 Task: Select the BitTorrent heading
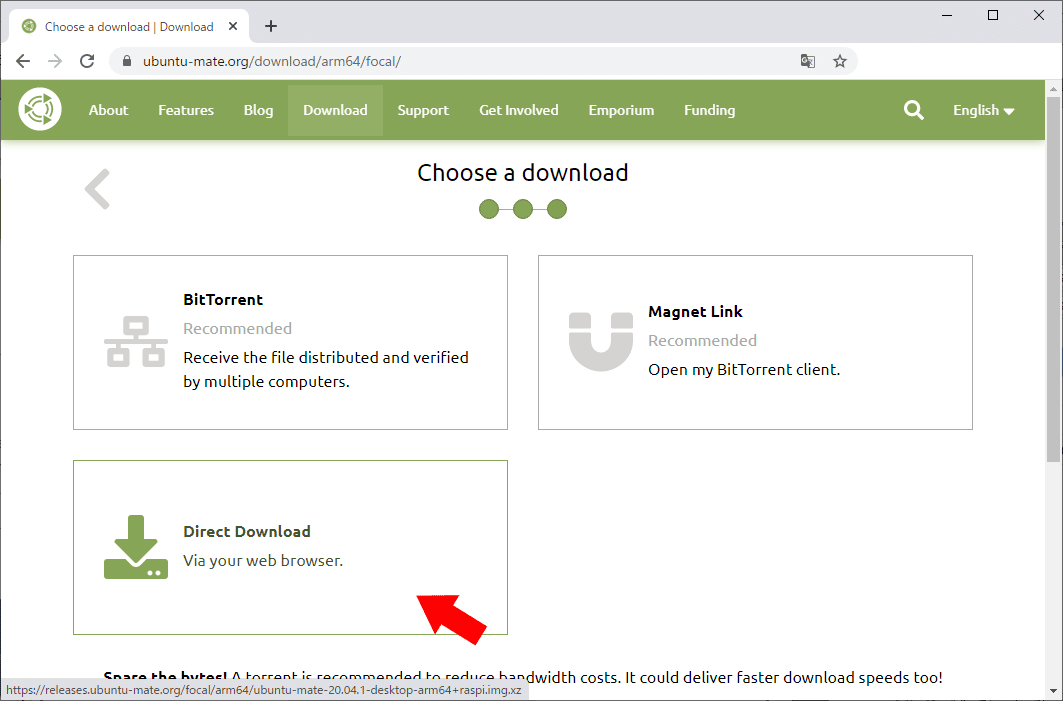(223, 300)
